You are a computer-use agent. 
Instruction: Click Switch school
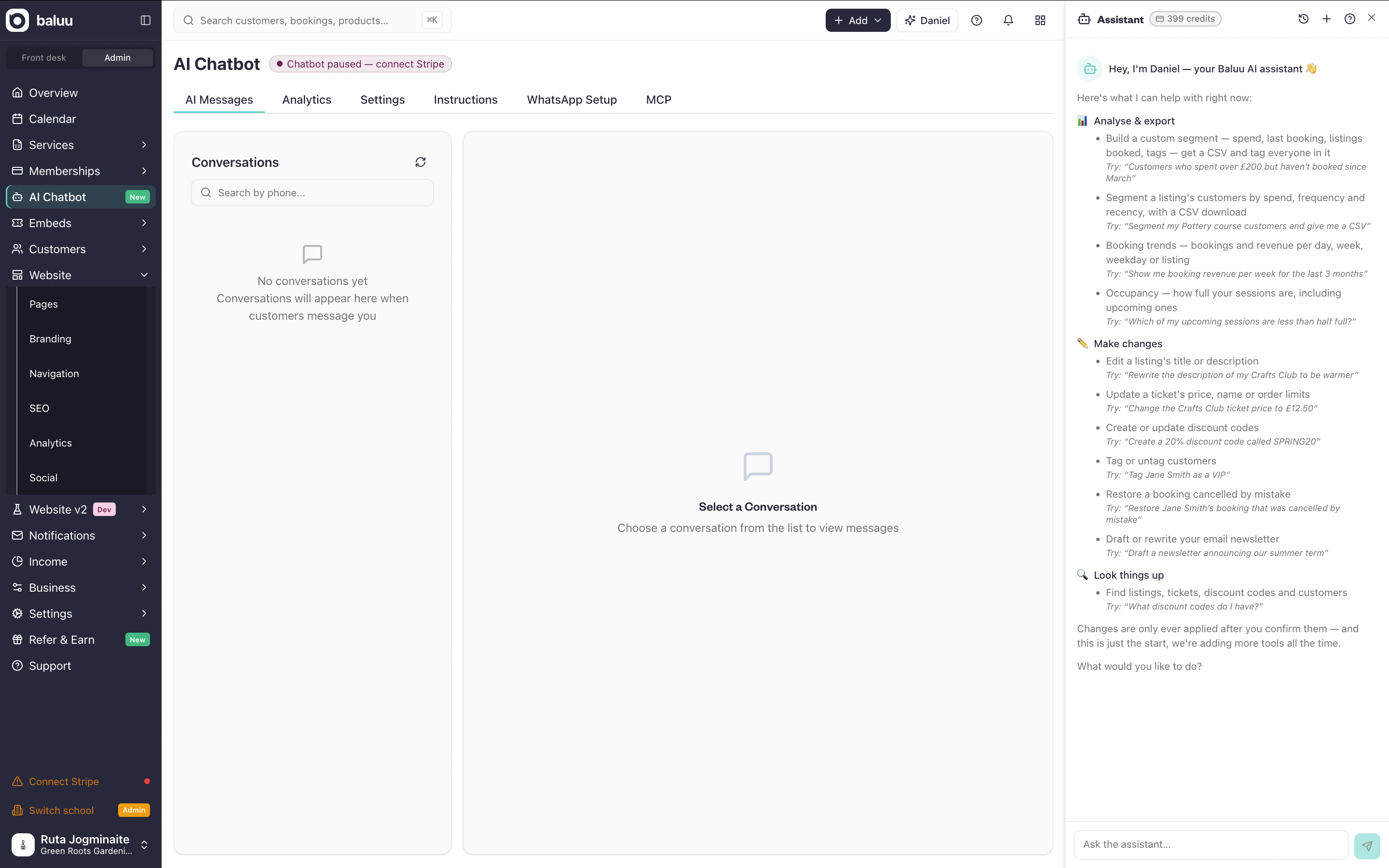[x=81, y=810]
